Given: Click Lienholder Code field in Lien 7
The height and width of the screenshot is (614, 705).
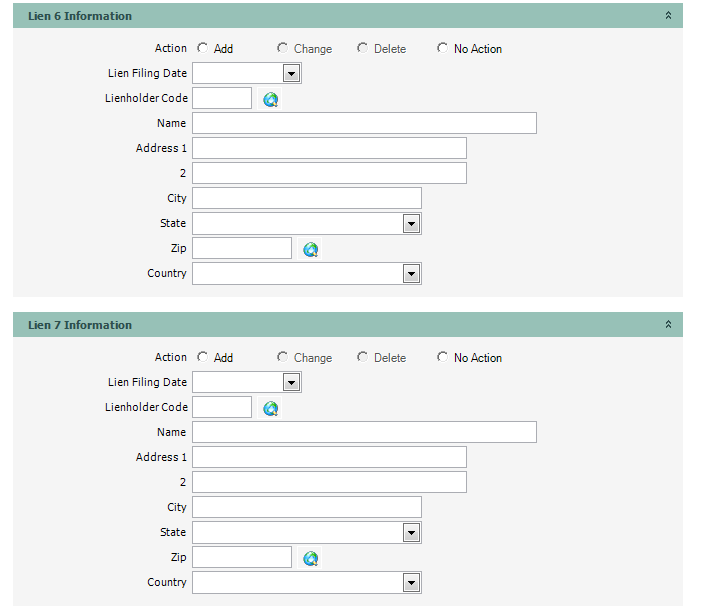Looking at the screenshot, I should (x=222, y=407).
